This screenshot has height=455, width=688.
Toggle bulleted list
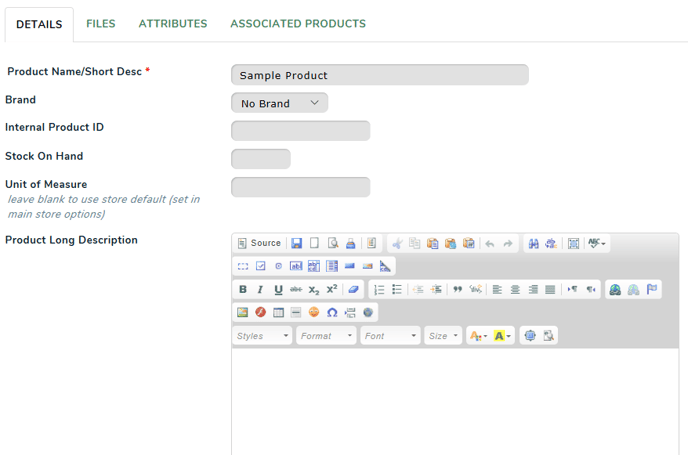tap(397, 290)
